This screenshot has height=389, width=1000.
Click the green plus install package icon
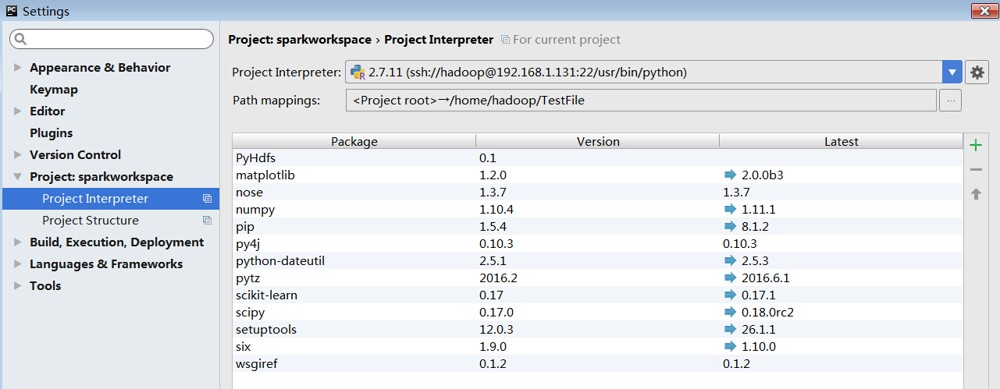click(x=975, y=145)
